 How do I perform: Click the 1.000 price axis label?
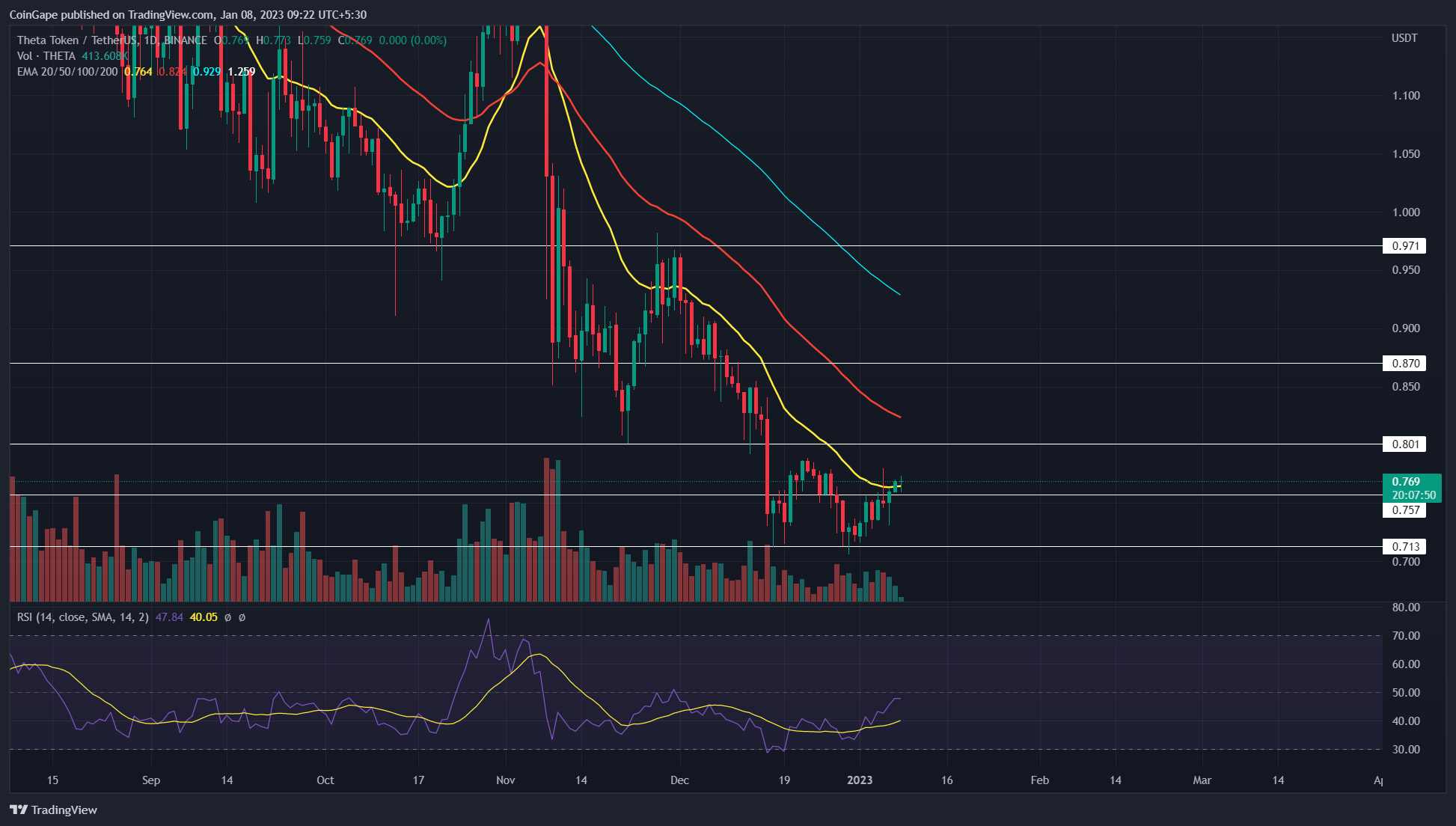(1406, 212)
